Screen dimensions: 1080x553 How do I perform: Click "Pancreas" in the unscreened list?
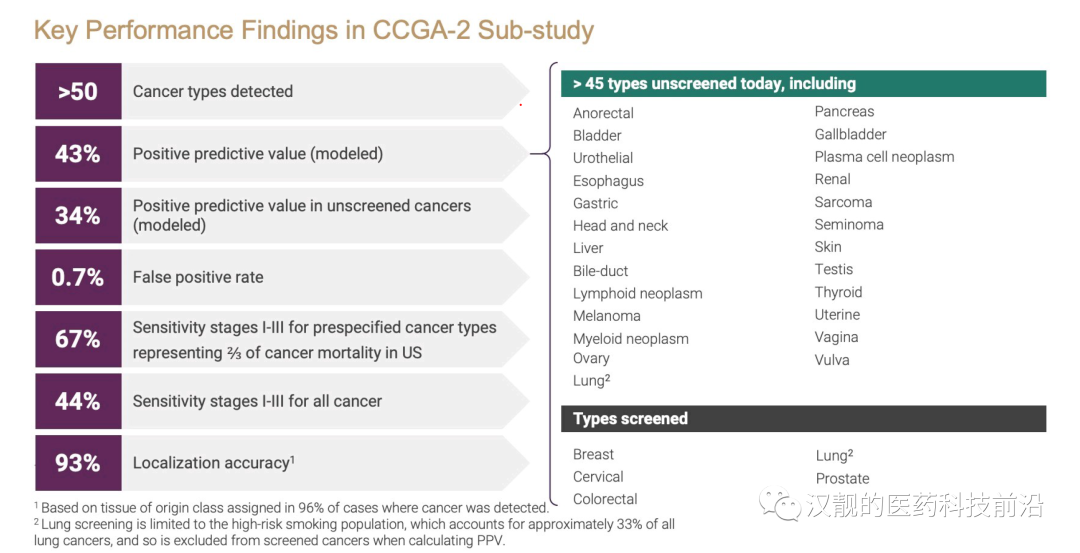(x=844, y=112)
